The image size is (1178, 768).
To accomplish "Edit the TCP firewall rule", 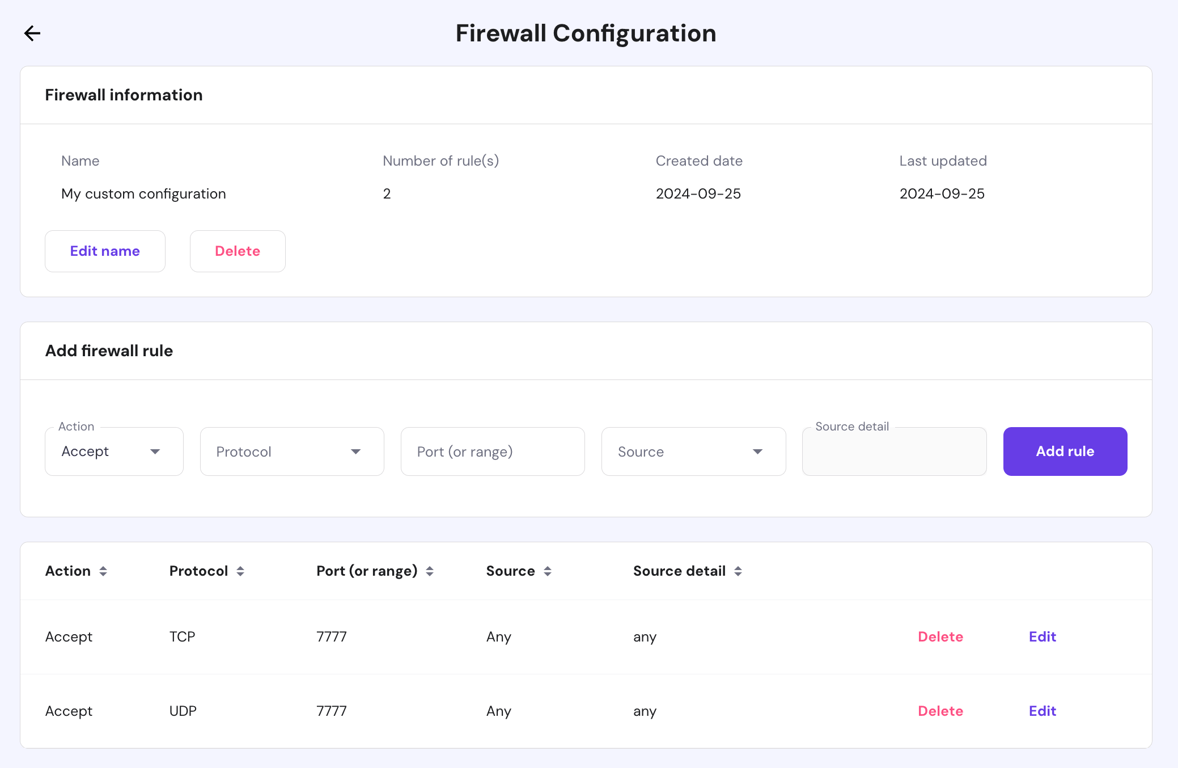I will tap(1042, 636).
